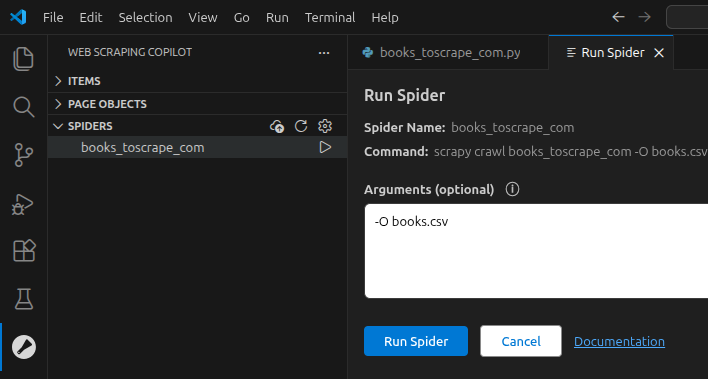This screenshot has width=708, height=379.
Task: Open Web Scraping Copilot sidebar icon
Action: click(x=24, y=347)
